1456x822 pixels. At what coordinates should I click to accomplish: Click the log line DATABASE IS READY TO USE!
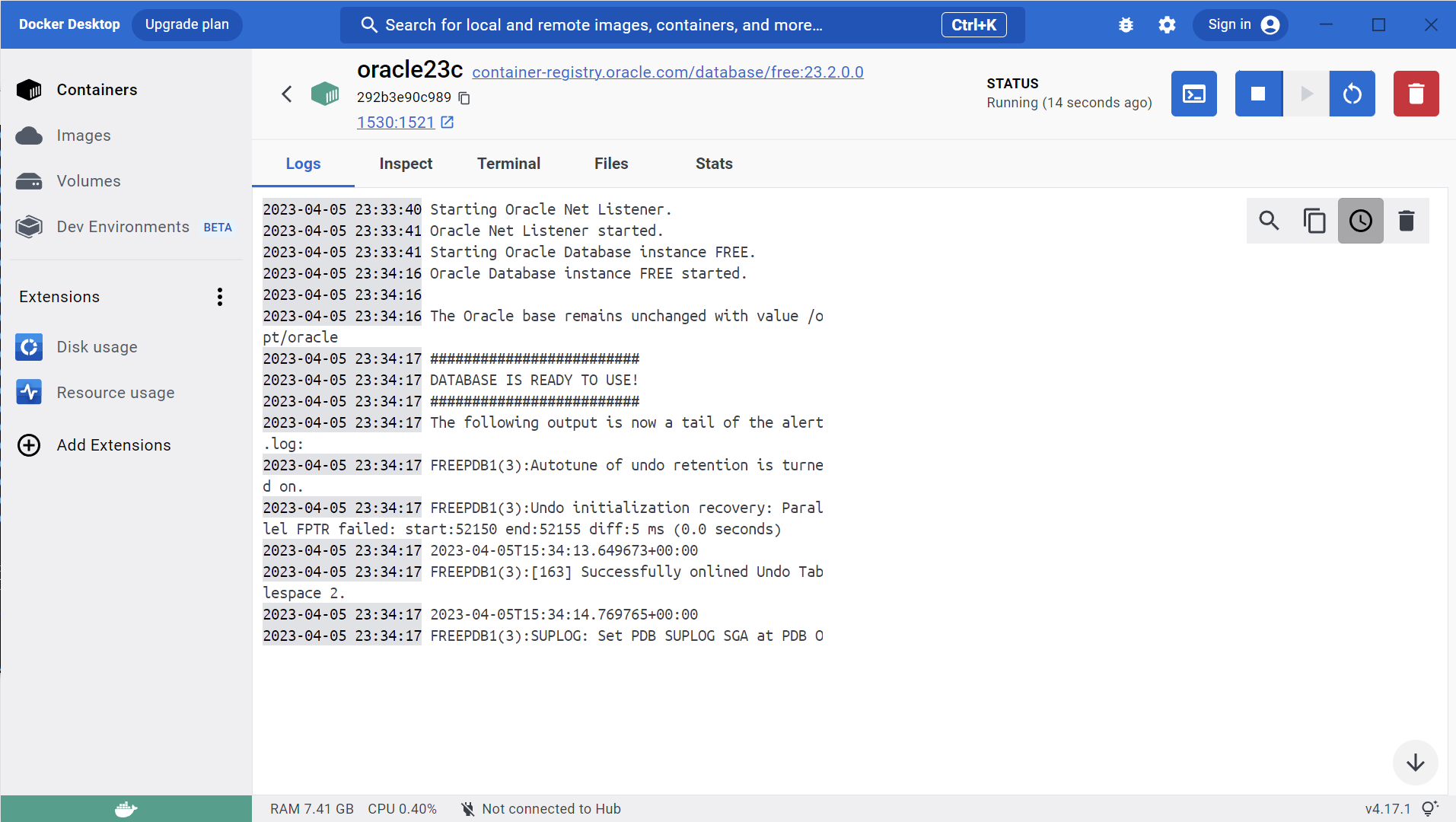534,380
